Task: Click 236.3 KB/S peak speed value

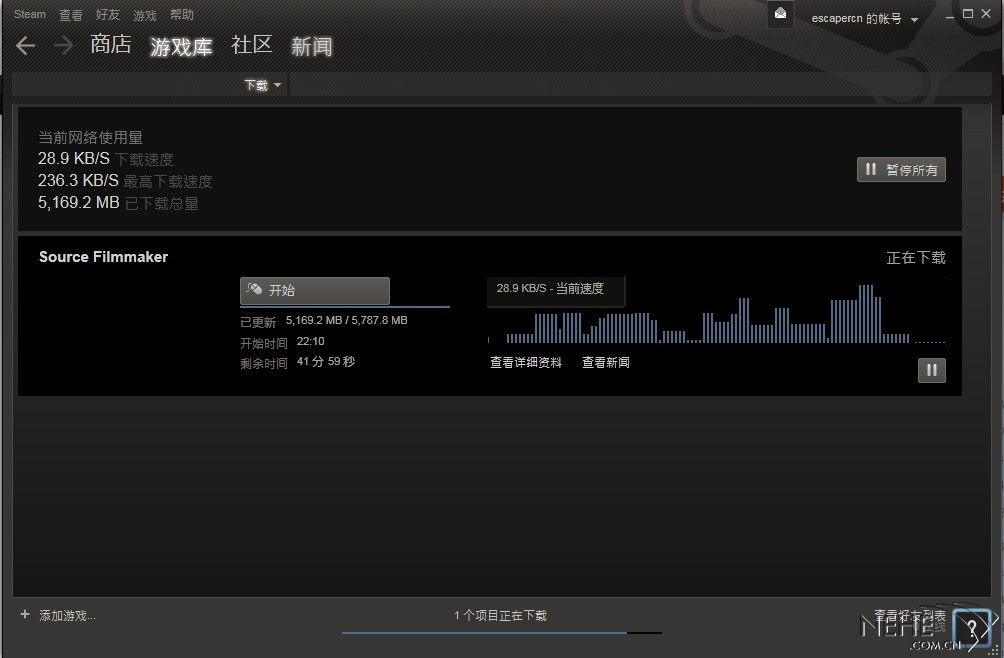Action: (x=78, y=181)
